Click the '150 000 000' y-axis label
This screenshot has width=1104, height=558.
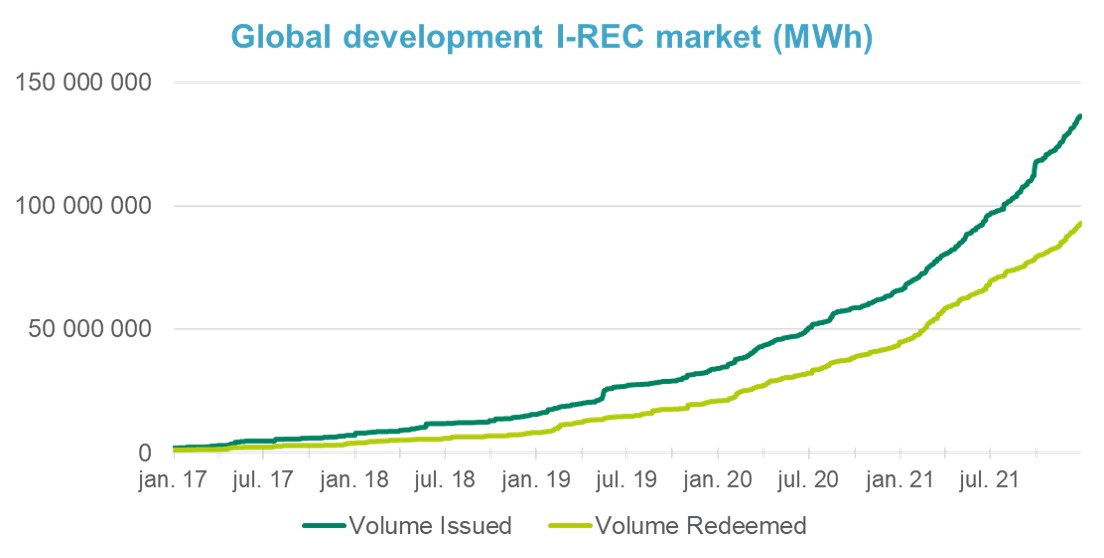pos(83,82)
